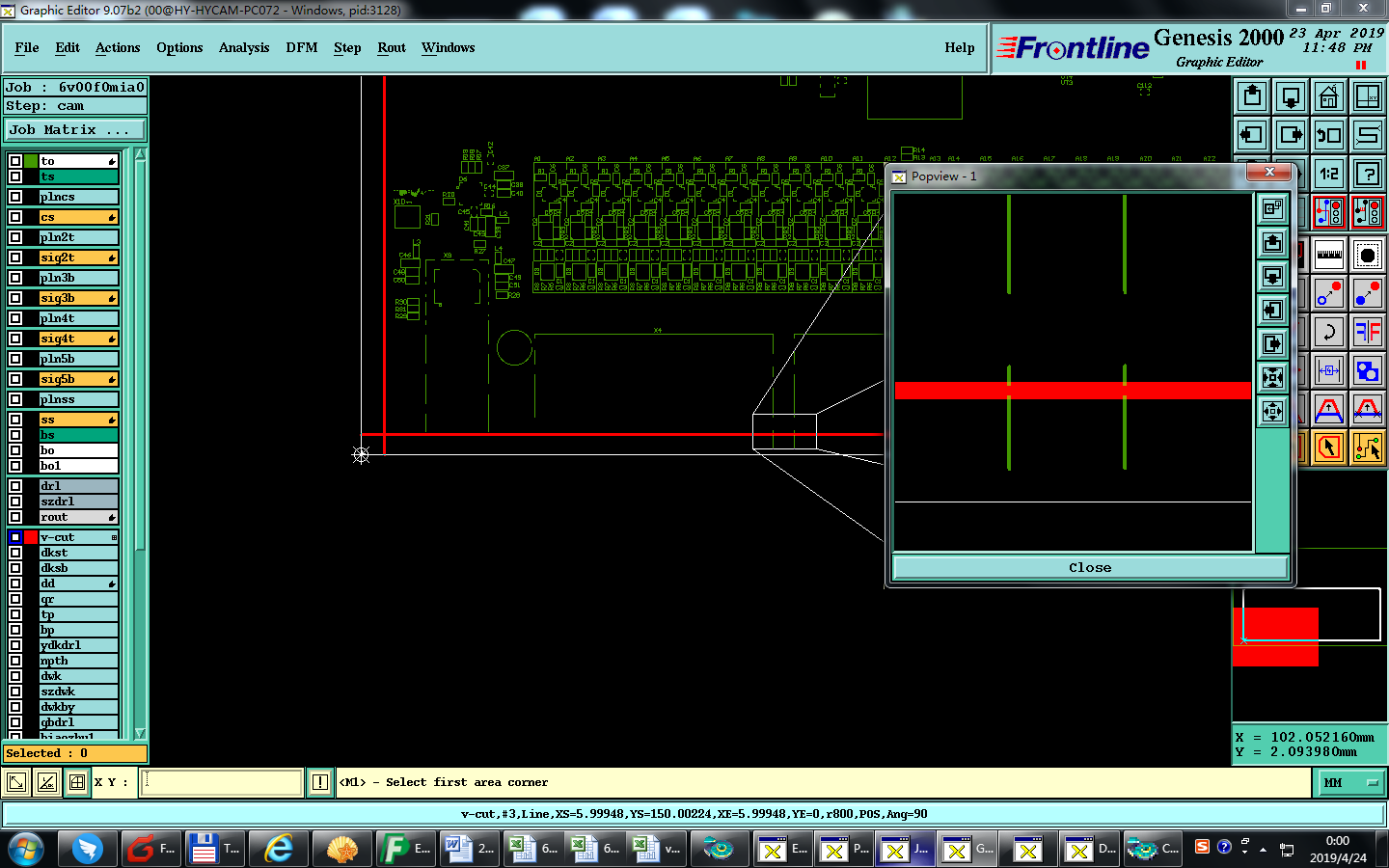Toggle the checkbox for layer 'to'
This screenshot has height=868, width=1389.
(15, 161)
